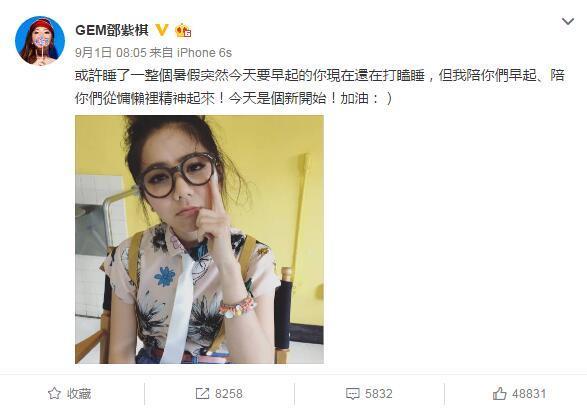Click the comment bubble icon
Viewport: 587px width, 408px height.
(353, 393)
